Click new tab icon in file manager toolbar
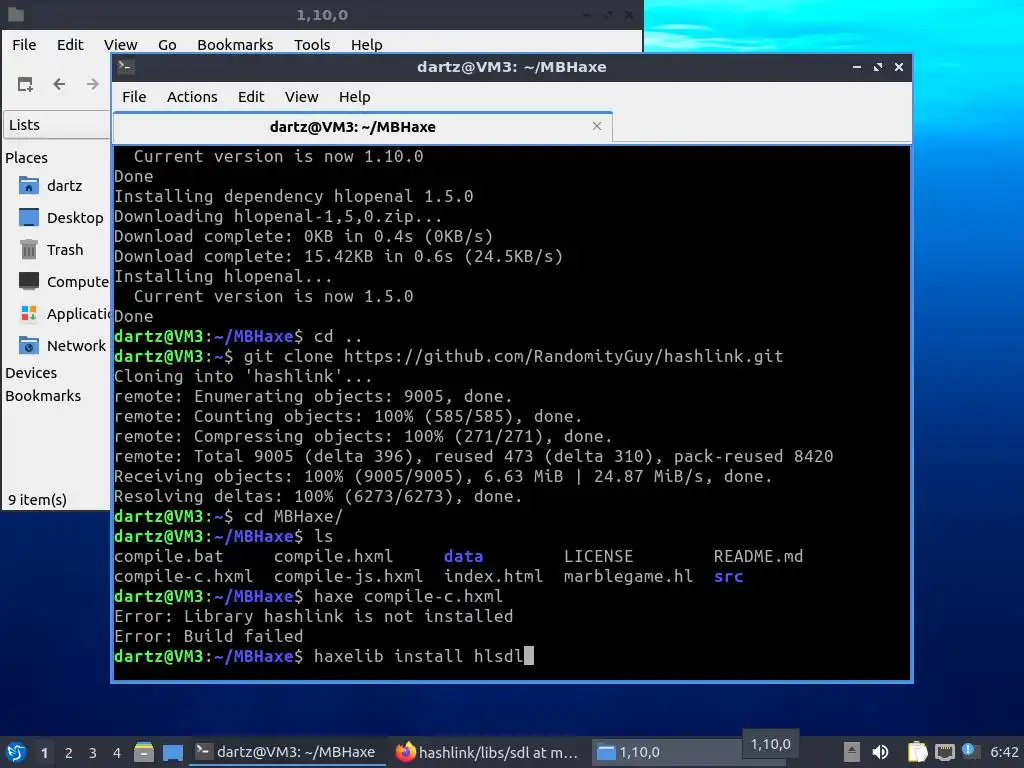 point(25,84)
